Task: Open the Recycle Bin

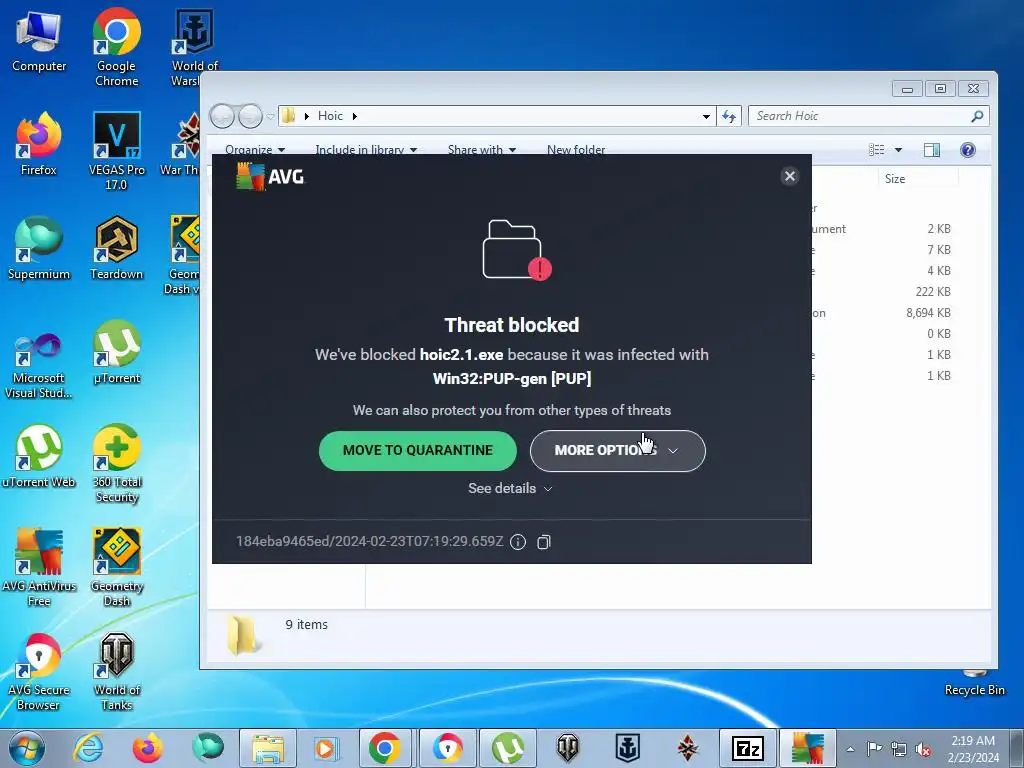Action: (974, 683)
